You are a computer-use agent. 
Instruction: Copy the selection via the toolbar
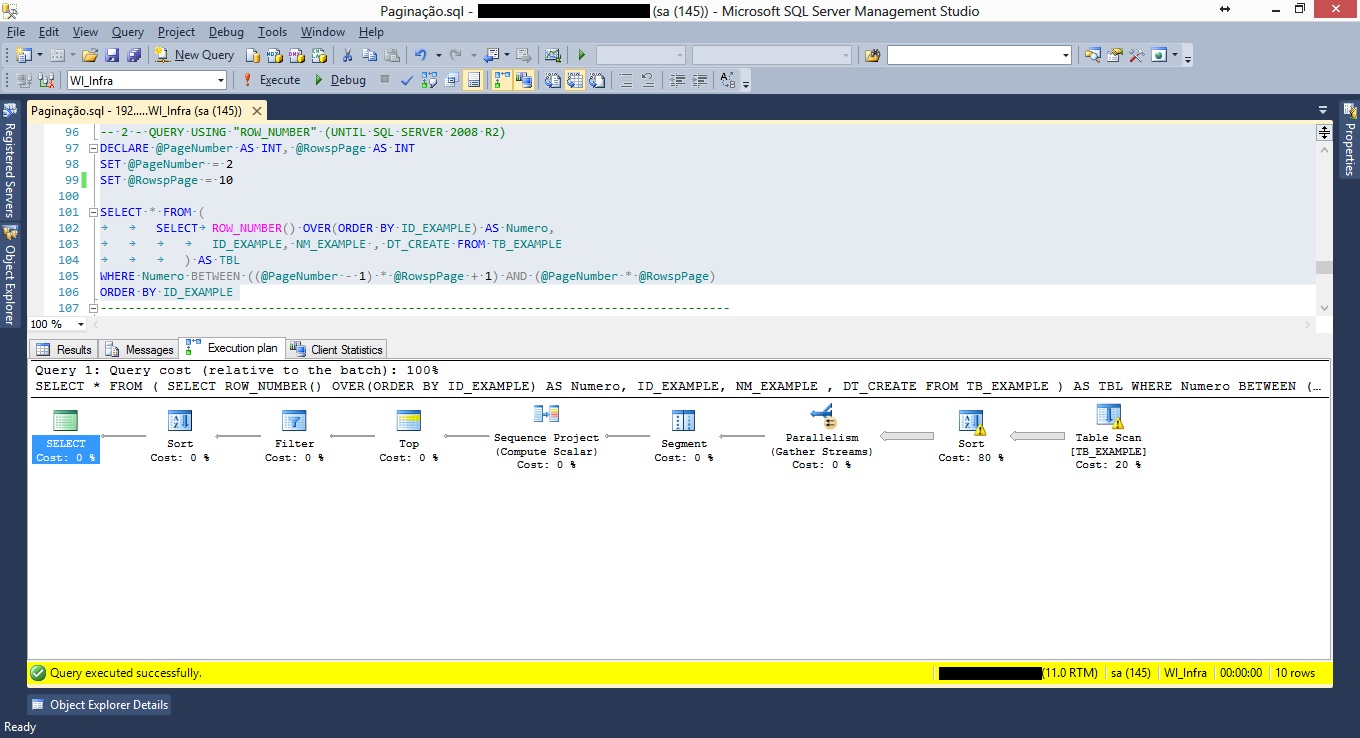(x=370, y=55)
